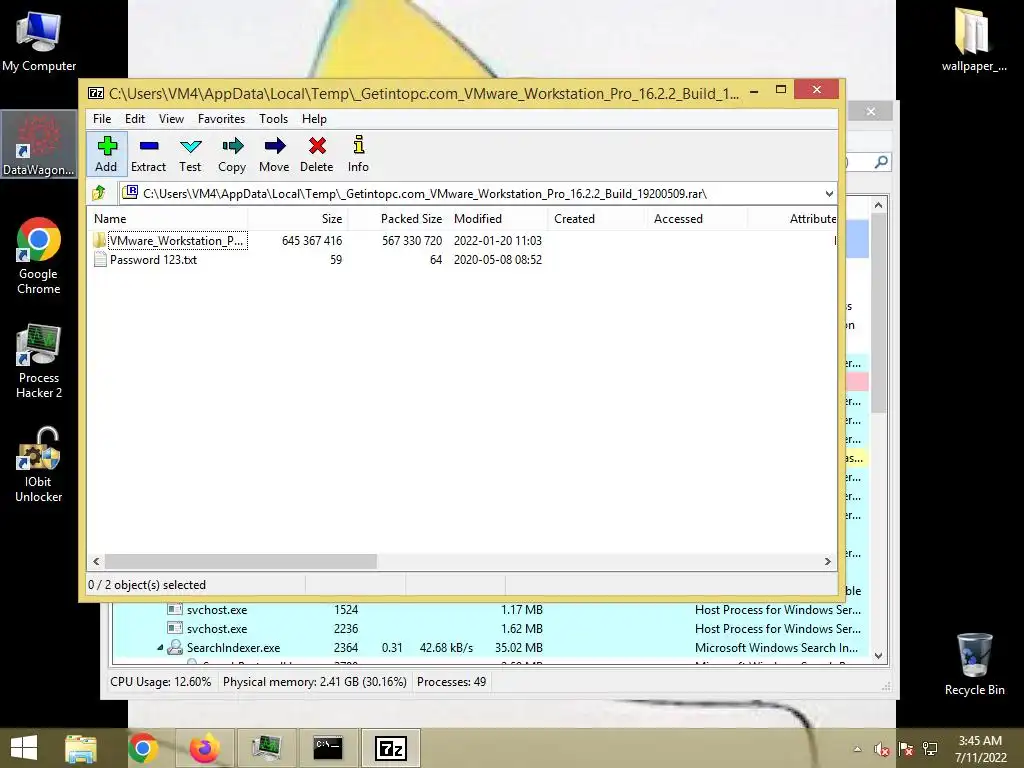This screenshot has width=1024, height=768.
Task: Select the SearchIndexer.exe process row
Action: 490,647
